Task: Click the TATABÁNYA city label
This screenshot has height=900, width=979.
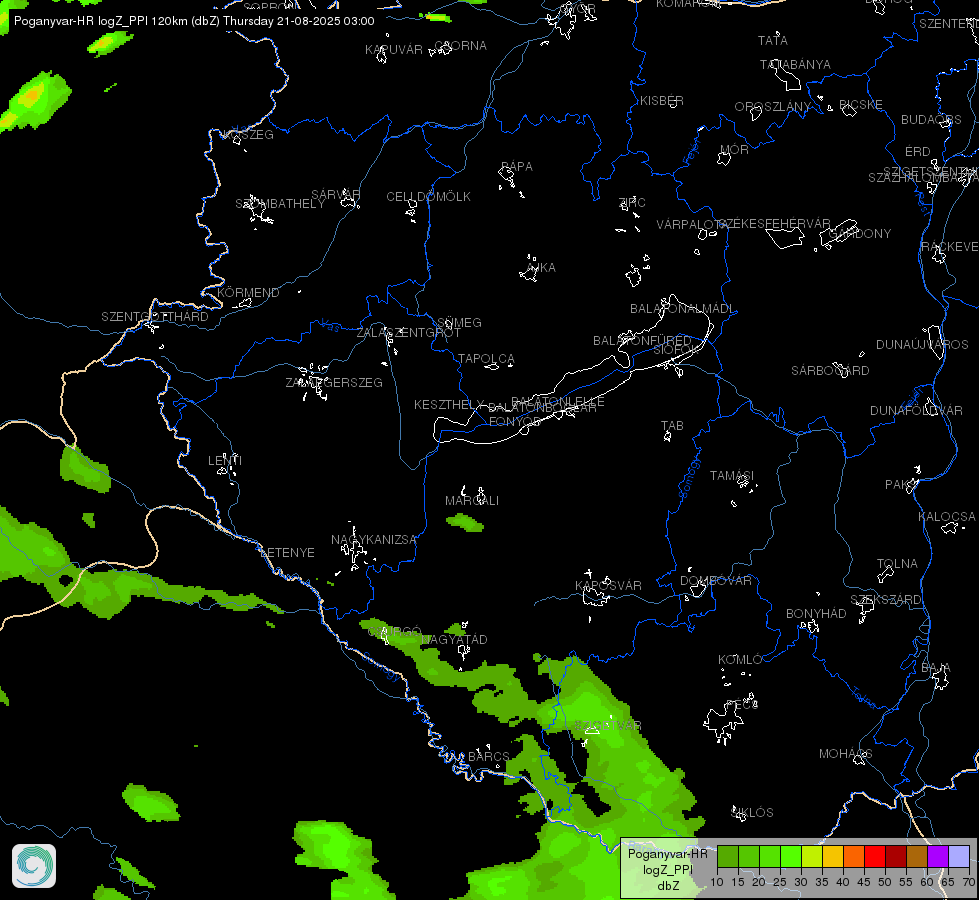Action: pos(795,64)
